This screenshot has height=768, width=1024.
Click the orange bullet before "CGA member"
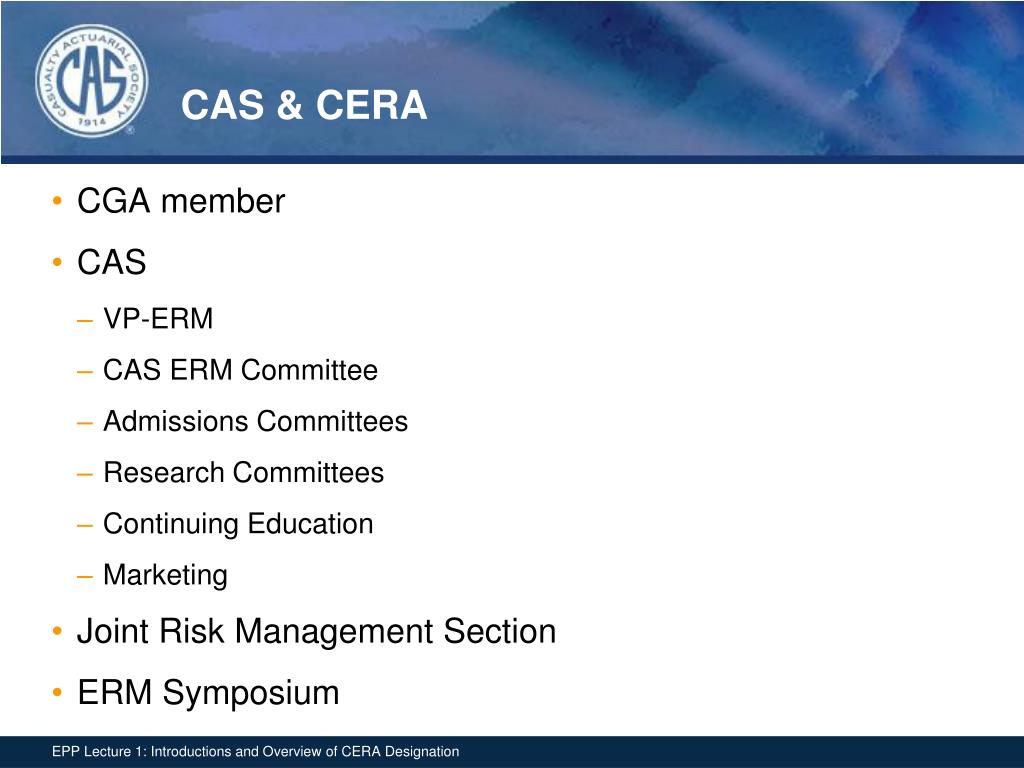pyautogui.click(x=59, y=202)
